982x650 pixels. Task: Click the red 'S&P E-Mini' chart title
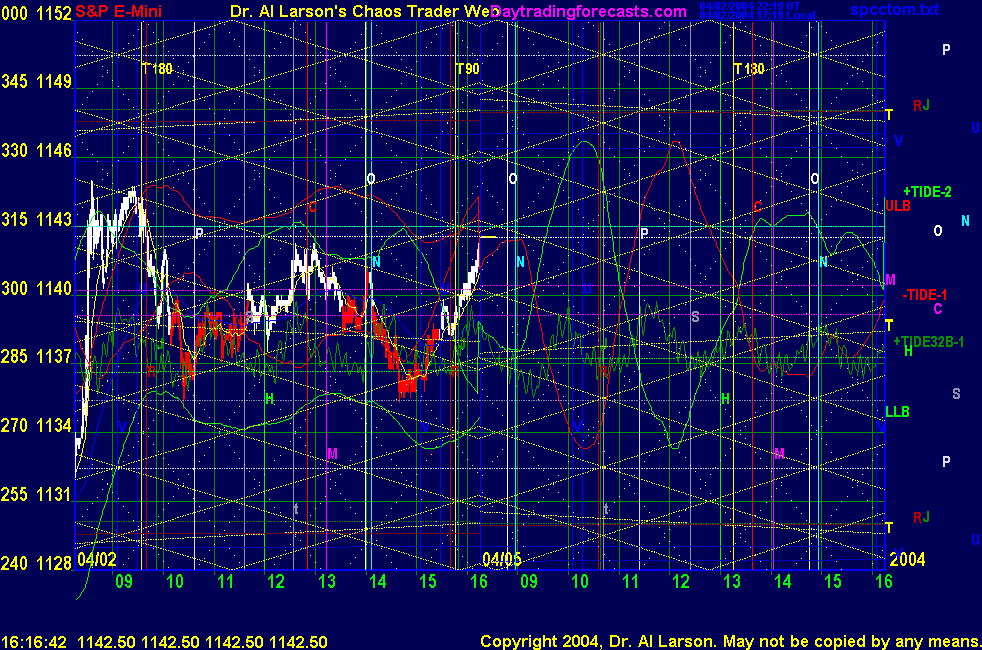click(x=118, y=11)
